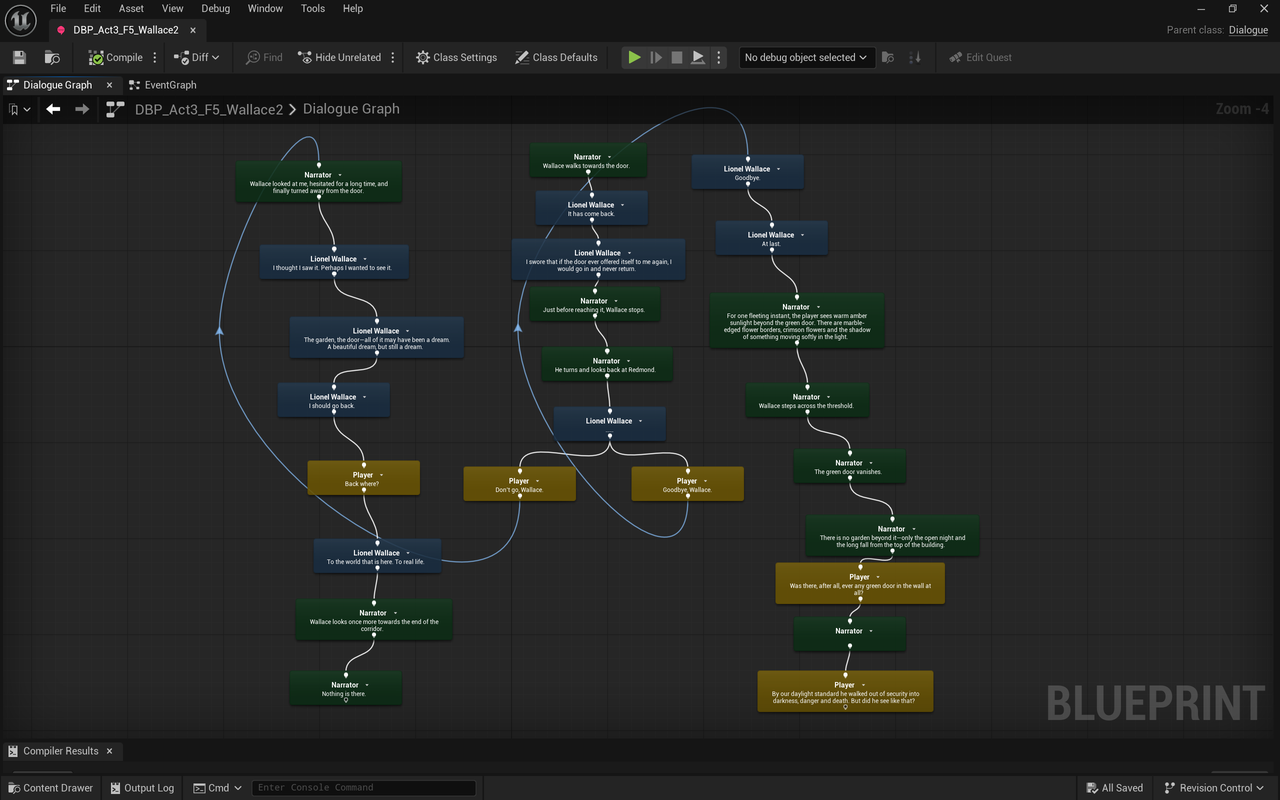This screenshot has width=1280, height=800.
Task: Close the Compiler Results tab
Action: click(x=109, y=751)
